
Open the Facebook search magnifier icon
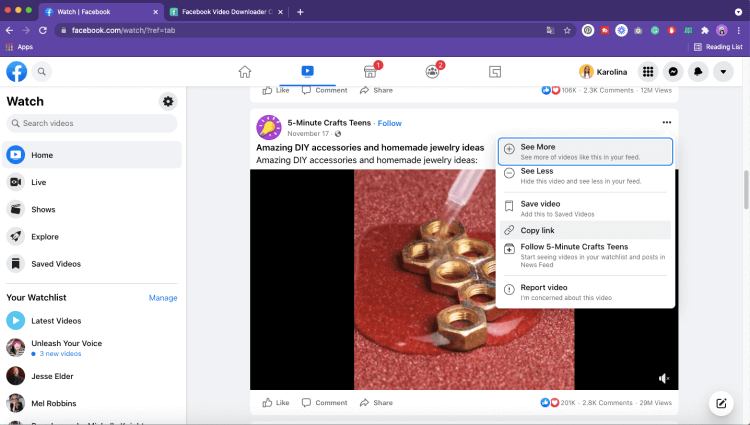tap(42, 72)
